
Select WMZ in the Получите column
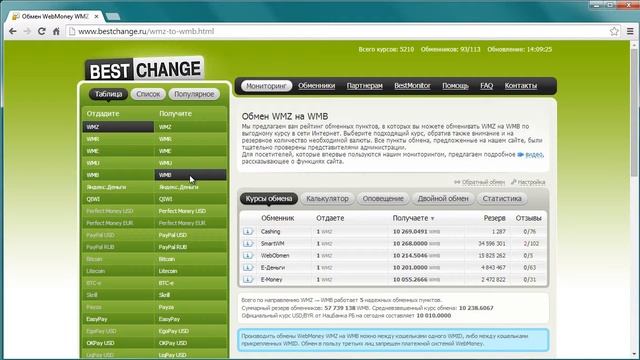190,127
